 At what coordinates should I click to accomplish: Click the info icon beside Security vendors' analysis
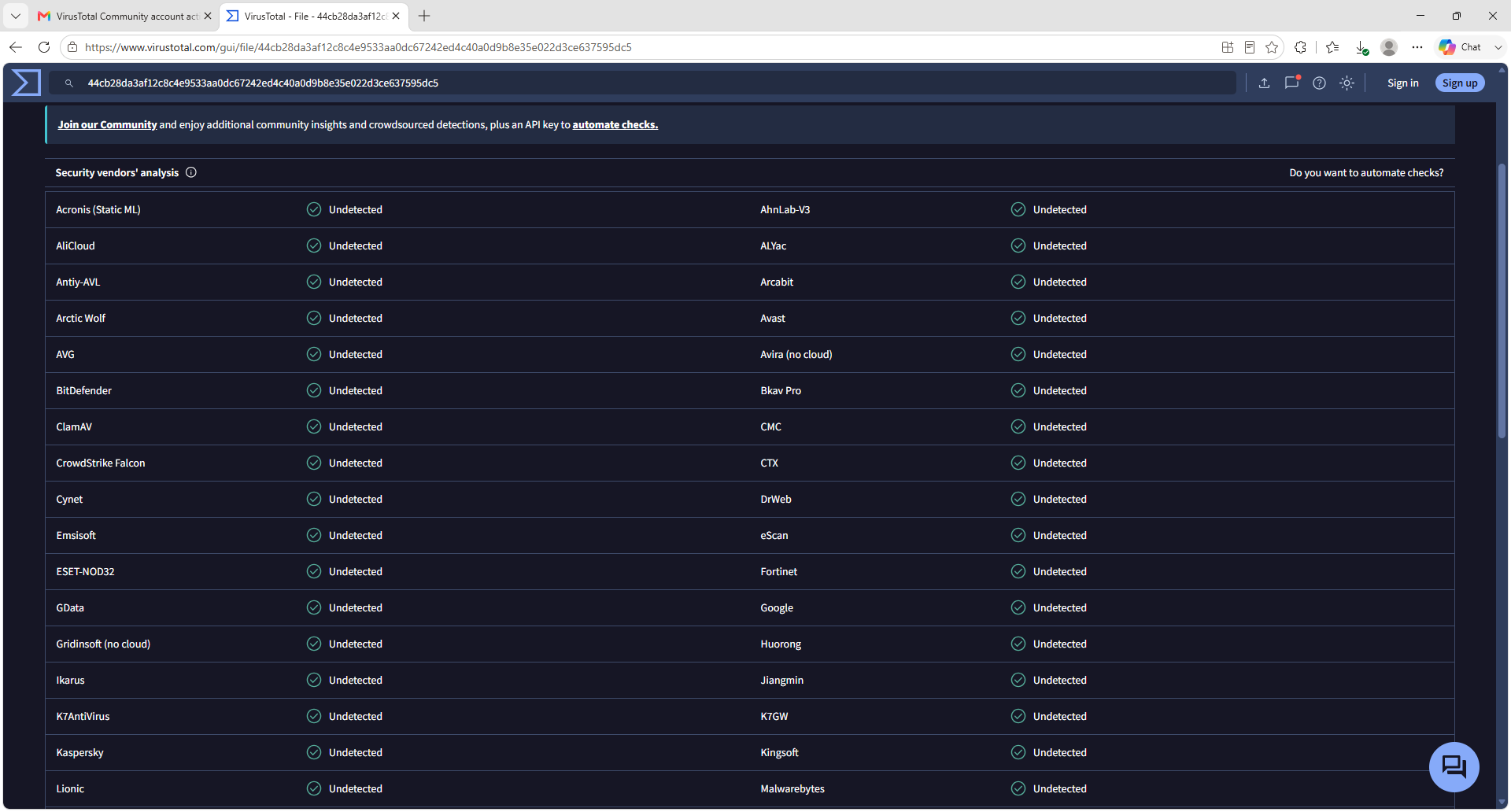[x=191, y=172]
